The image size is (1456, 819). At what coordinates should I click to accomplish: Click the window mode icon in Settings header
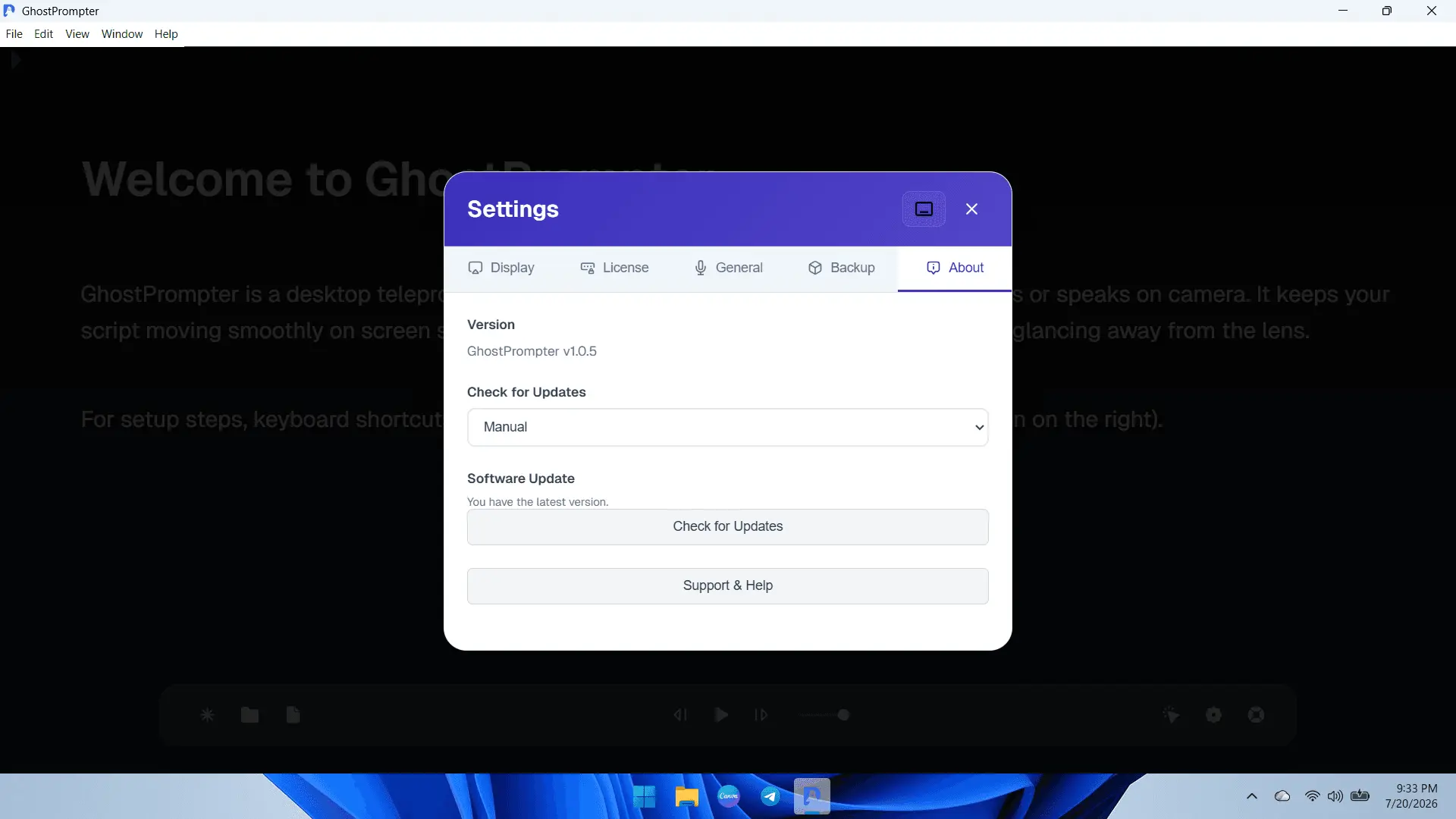coord(924,209)
